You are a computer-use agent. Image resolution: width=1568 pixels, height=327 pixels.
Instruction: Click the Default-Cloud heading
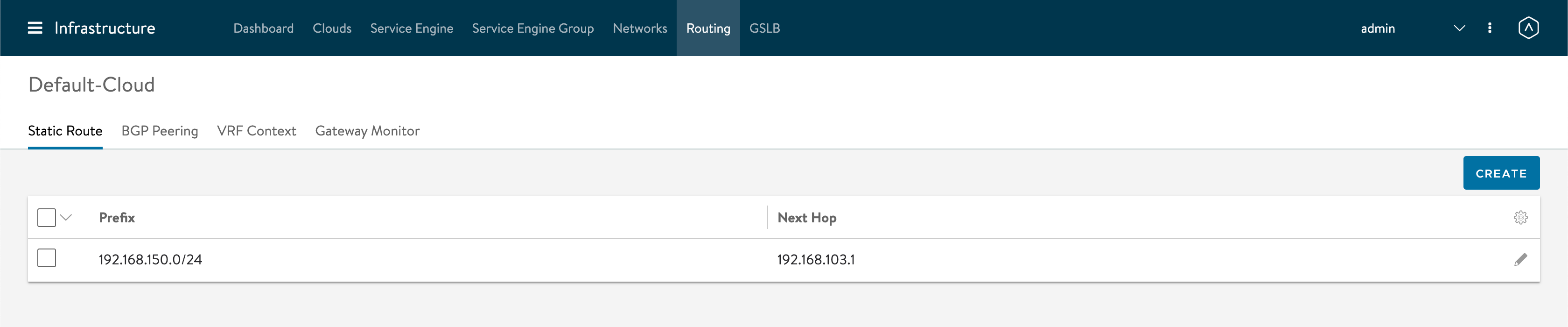(91, 85)
